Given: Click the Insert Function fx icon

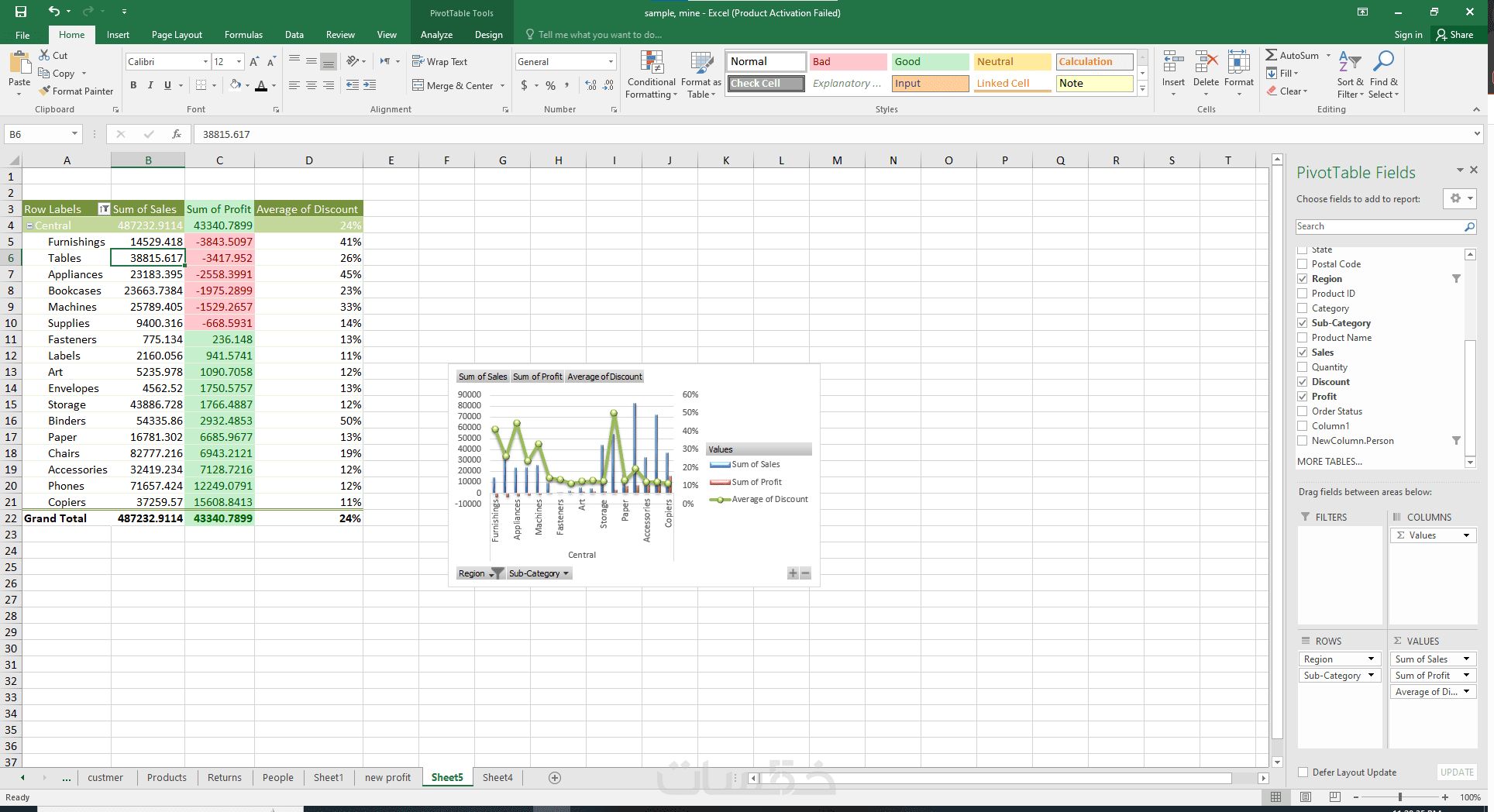Looking at the screenshot, I should (177, 134).
